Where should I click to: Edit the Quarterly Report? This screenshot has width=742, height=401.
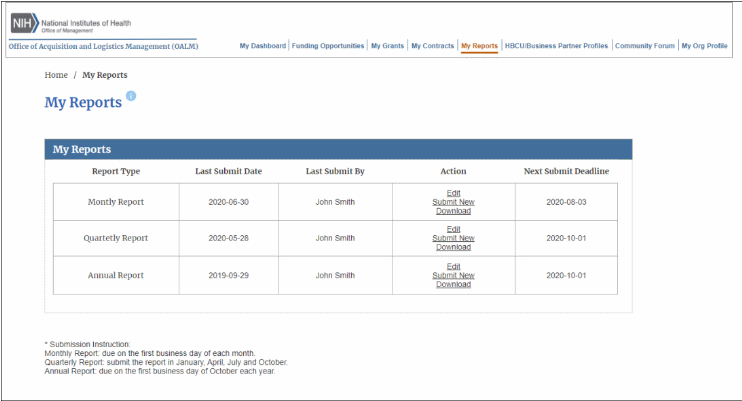point(453,229)
